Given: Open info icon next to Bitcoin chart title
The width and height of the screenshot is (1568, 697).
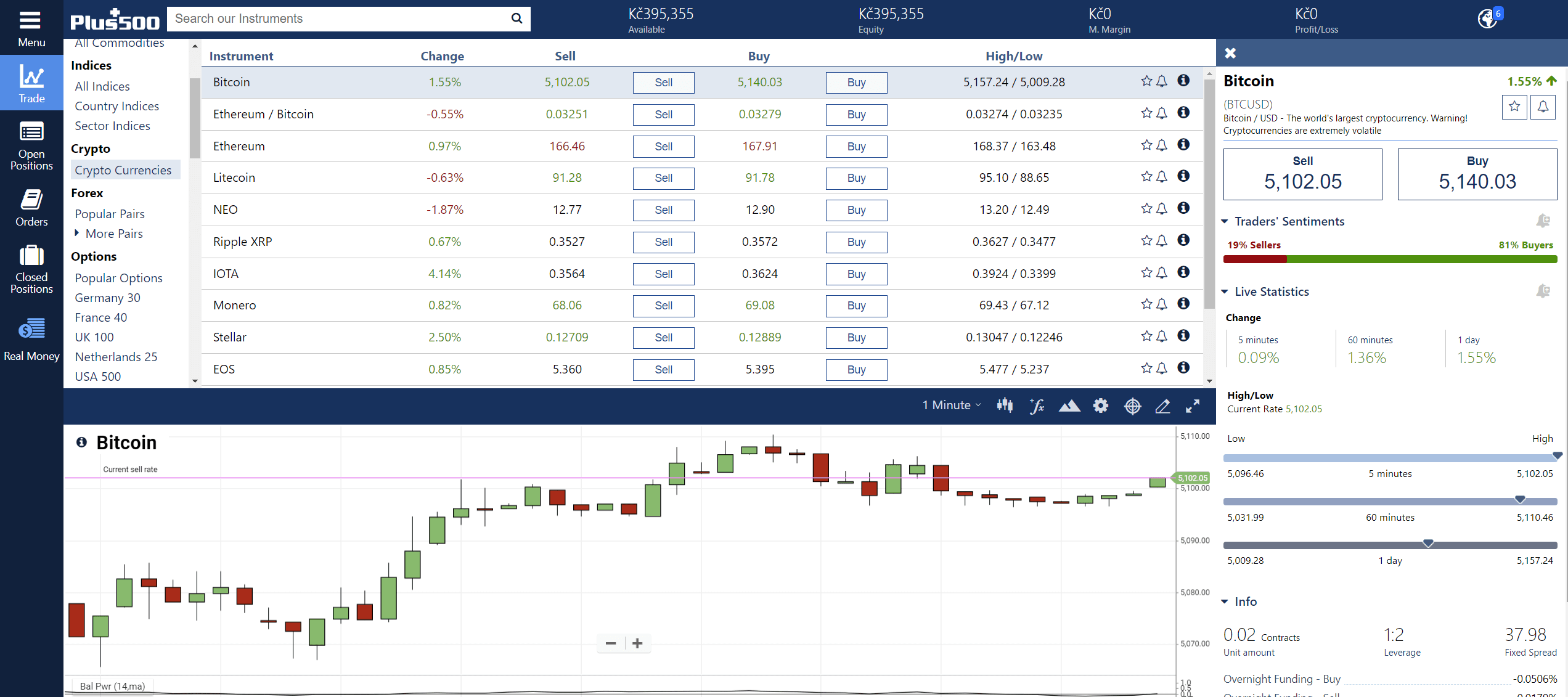Looking at the screenshot, I should (x=81, y=442).
